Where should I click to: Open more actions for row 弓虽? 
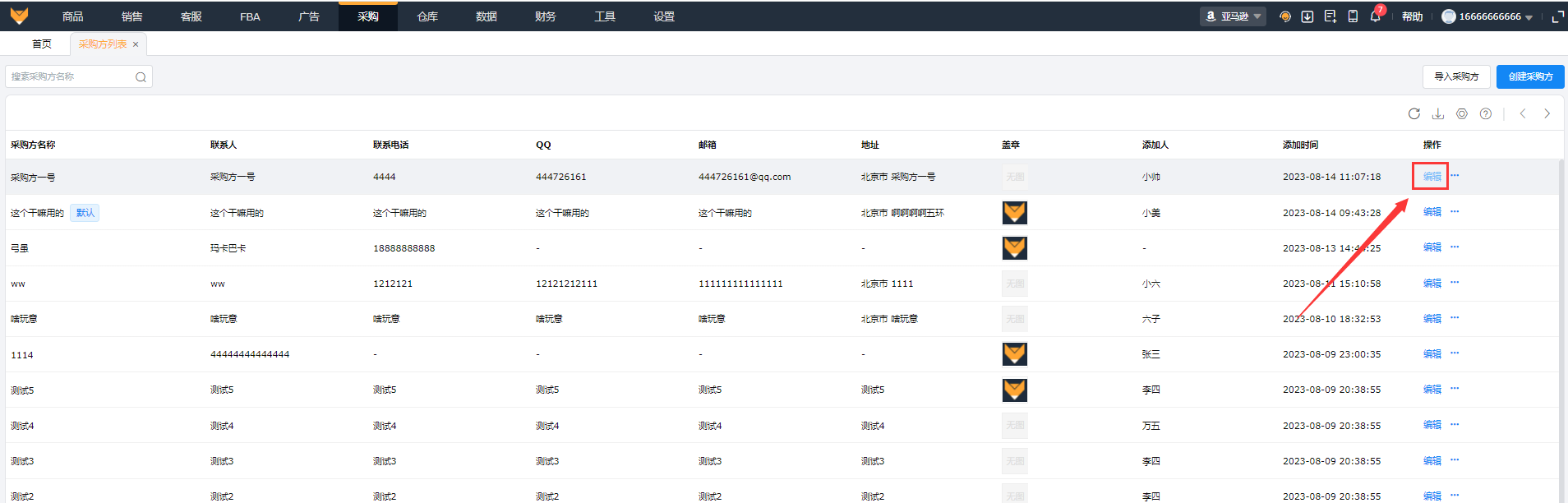[x=1455, y=247]
